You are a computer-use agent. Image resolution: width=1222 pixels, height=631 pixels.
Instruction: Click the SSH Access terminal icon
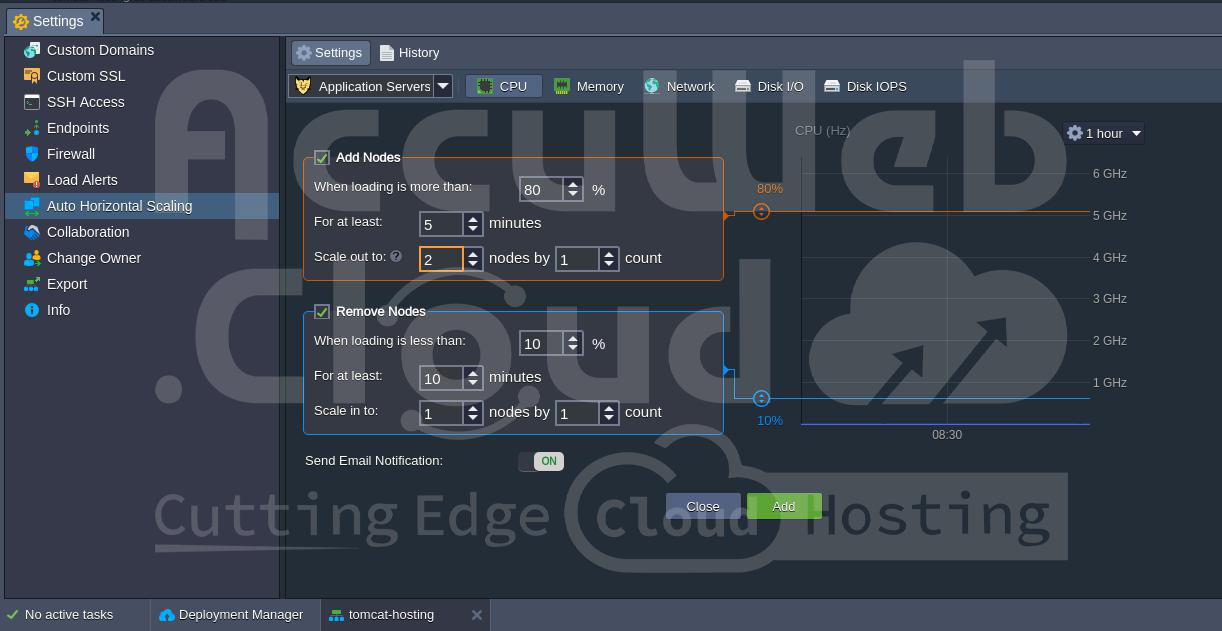click(x=31, y=102)
